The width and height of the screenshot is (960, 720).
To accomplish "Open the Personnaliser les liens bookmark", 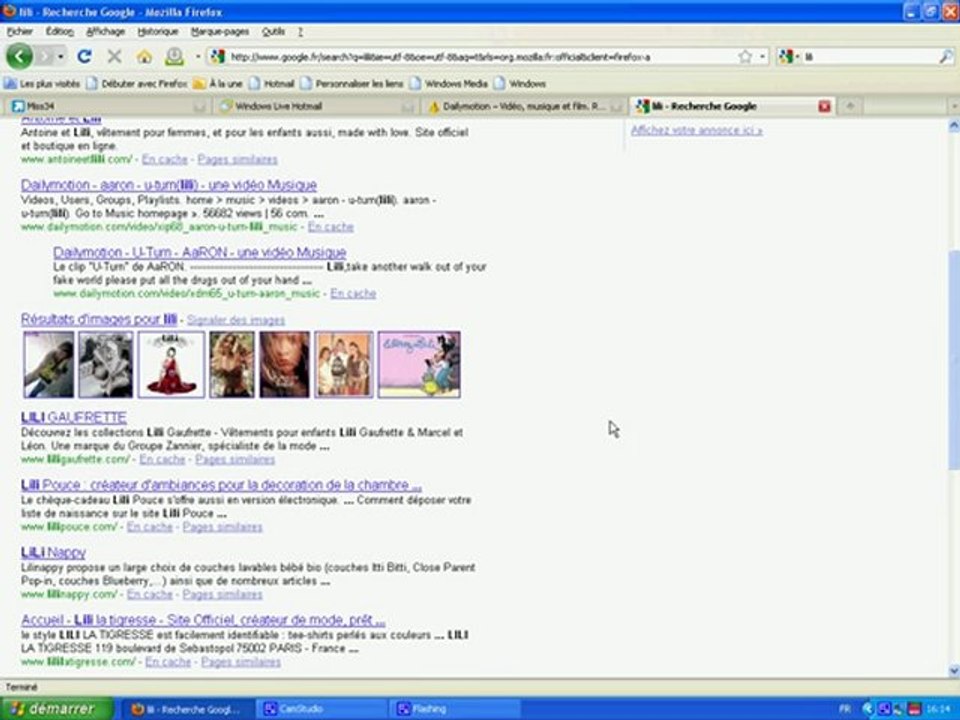I will 351,83.
